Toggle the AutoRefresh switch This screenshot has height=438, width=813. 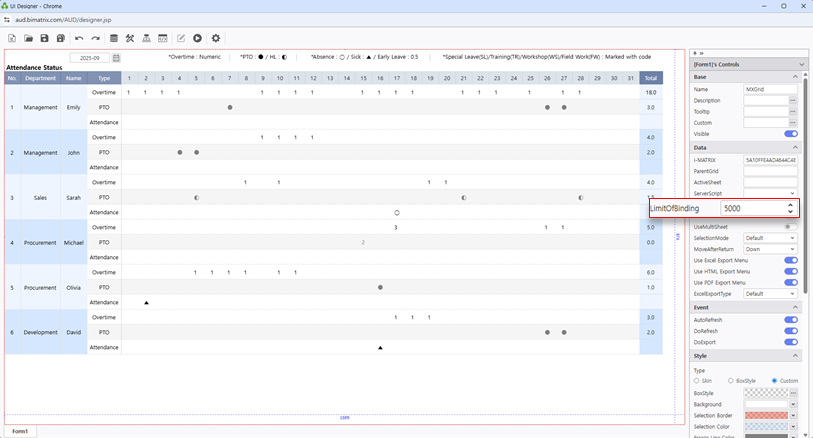click(790, 319)
